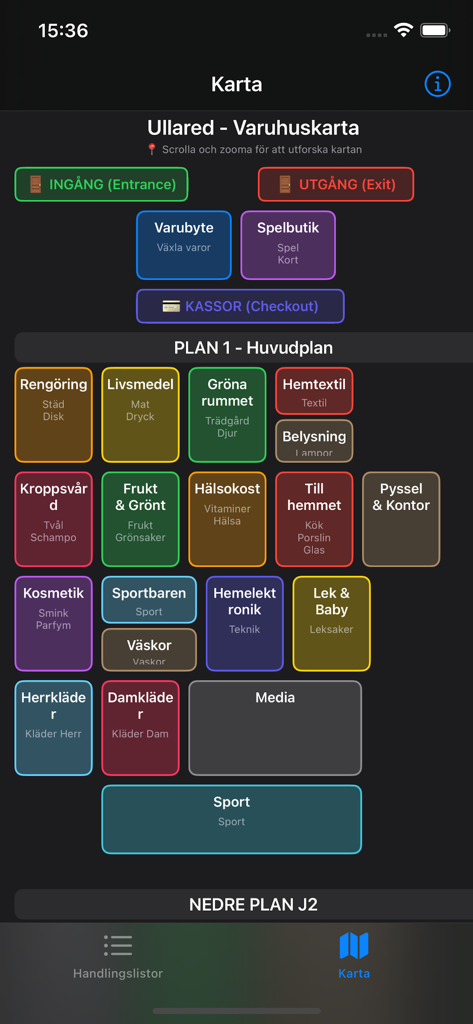
Task: Open the Sportbaren box
Action: [x=149, y=600]
